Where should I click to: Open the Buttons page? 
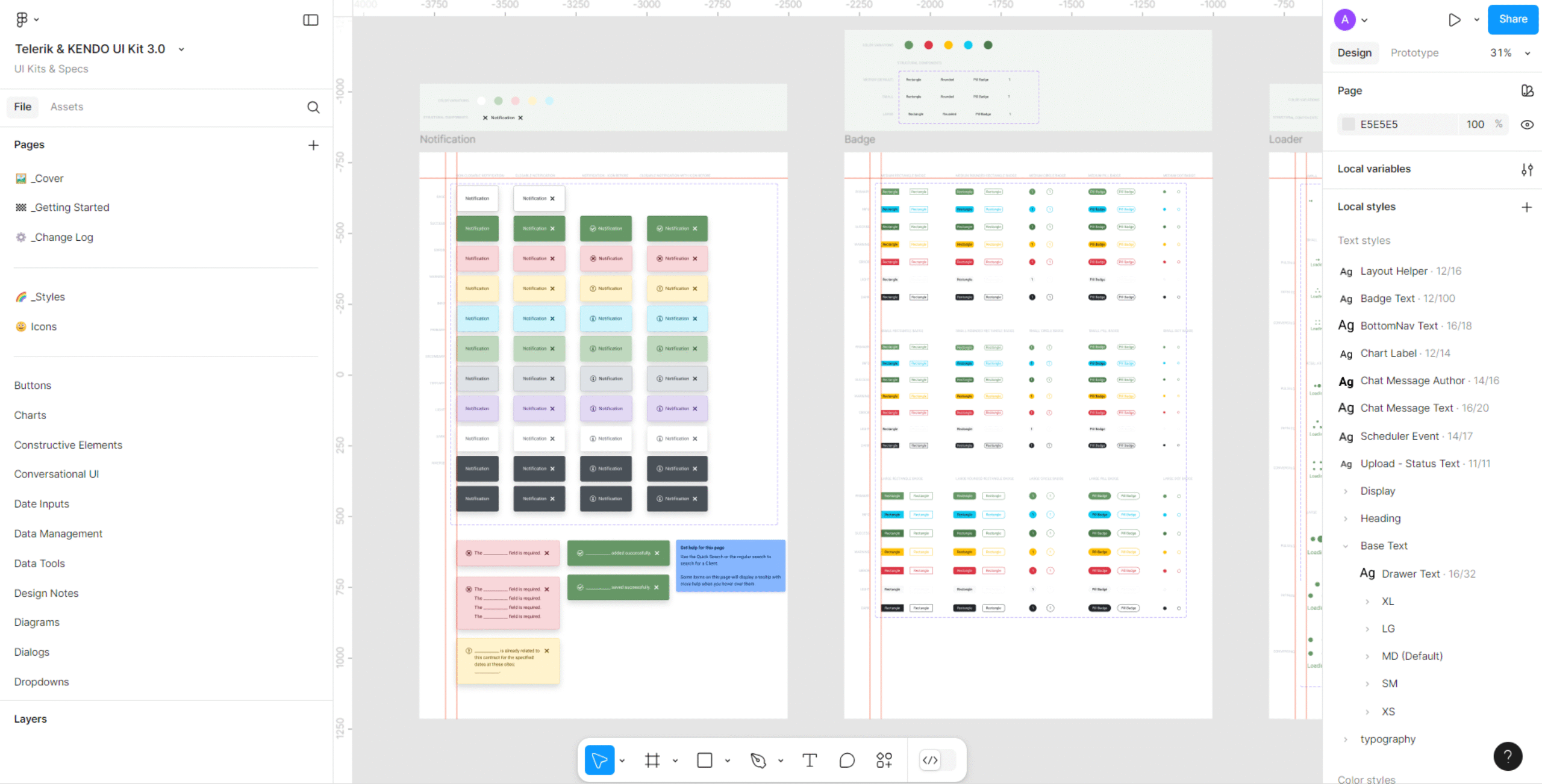[x=33, y=386]
